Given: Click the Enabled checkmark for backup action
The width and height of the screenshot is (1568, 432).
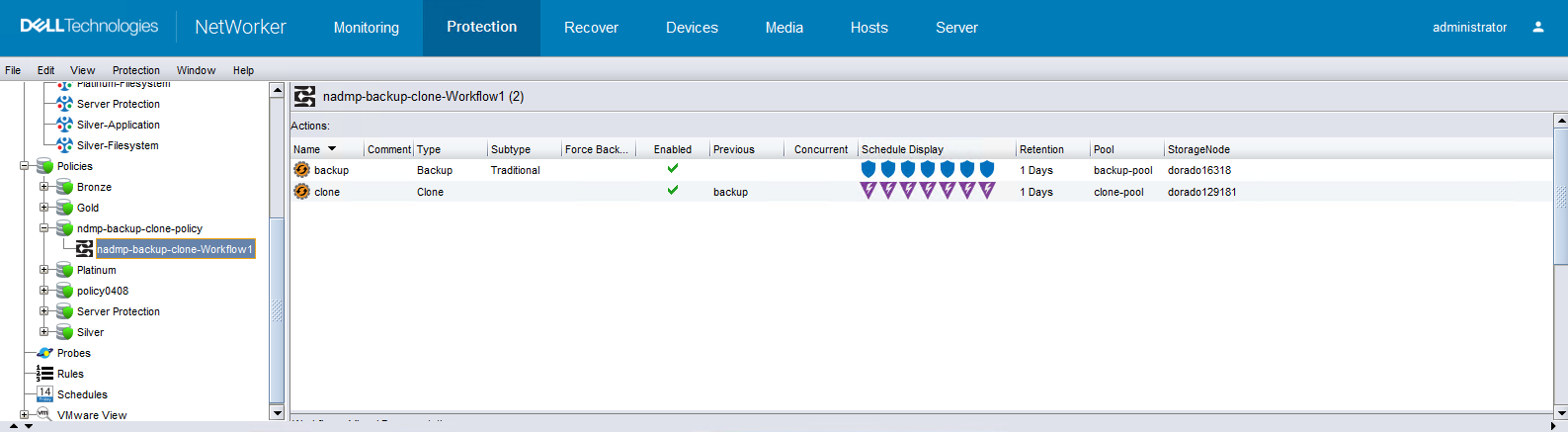Looking at the screenshot, I should 673,168.
